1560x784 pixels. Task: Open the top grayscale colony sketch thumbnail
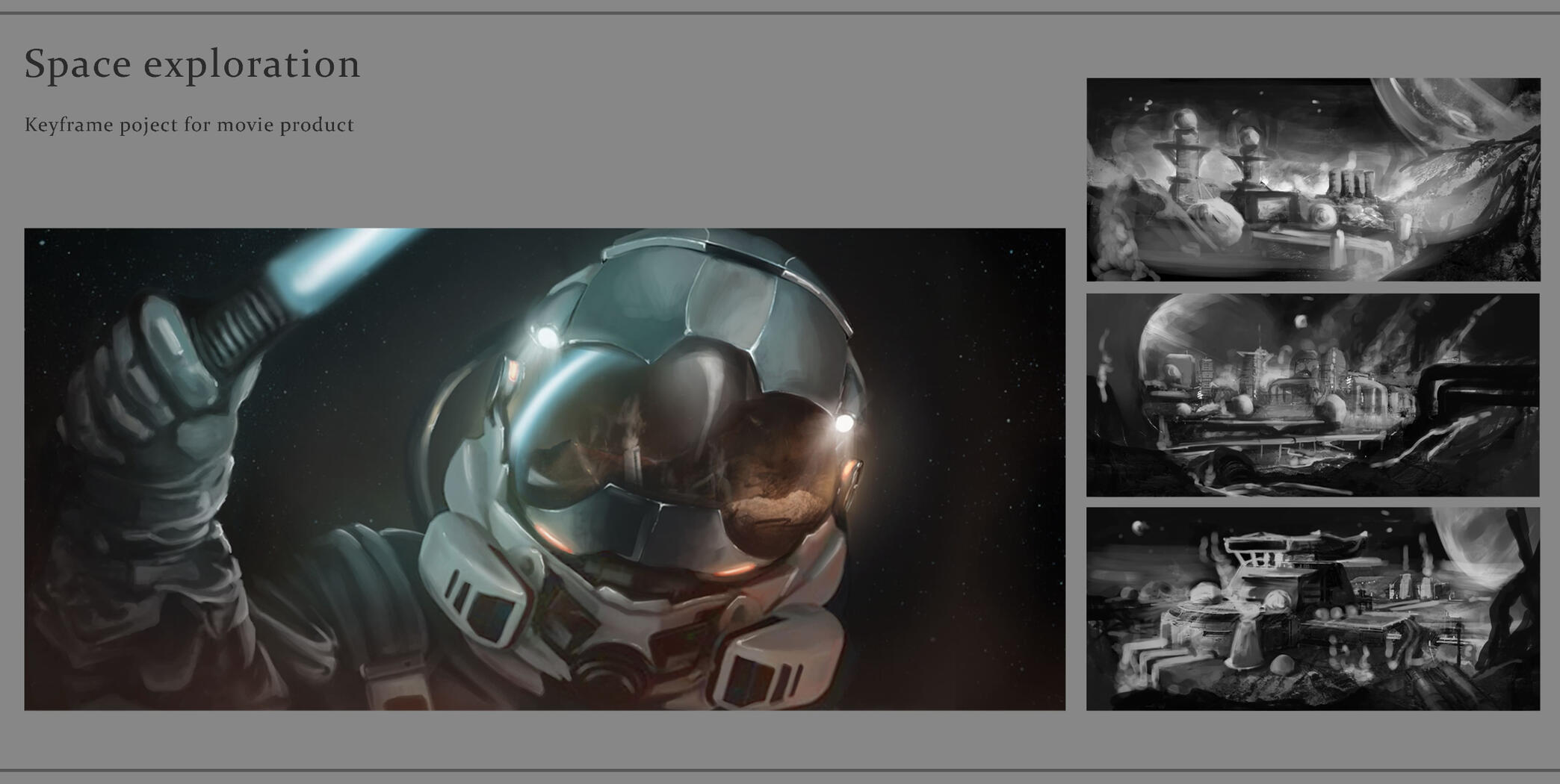pos(1313,179)
